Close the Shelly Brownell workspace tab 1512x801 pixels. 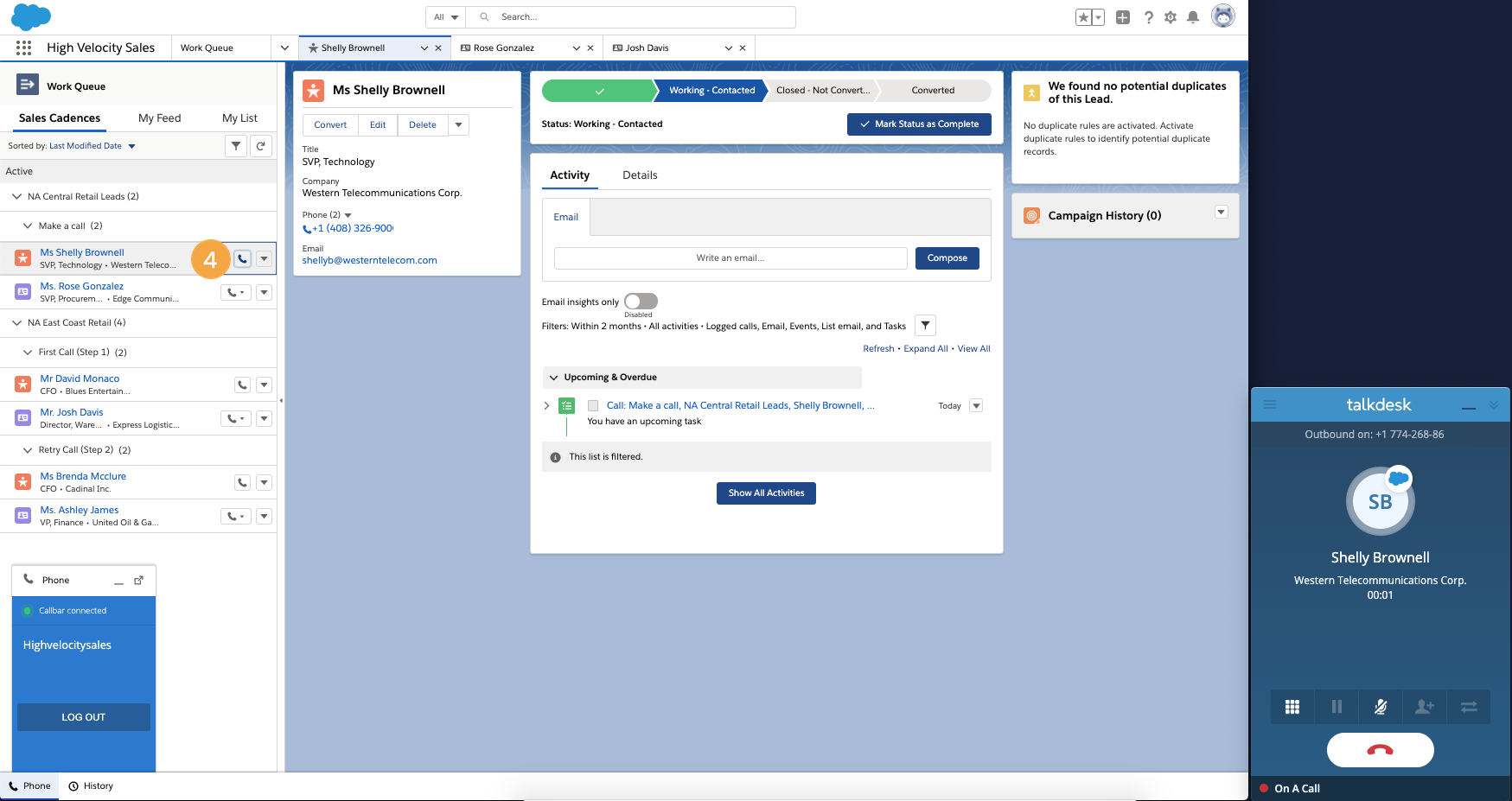(x=438, y=48)
